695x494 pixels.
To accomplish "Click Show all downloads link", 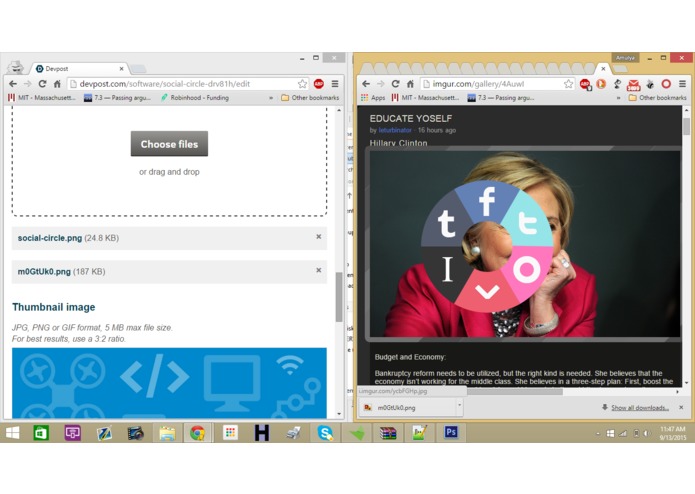I will 640,408.
